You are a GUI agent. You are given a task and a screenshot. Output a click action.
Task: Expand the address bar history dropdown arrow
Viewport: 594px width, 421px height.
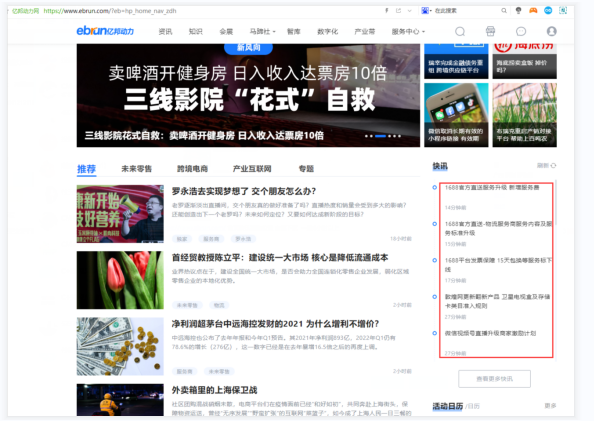(410, 11)
